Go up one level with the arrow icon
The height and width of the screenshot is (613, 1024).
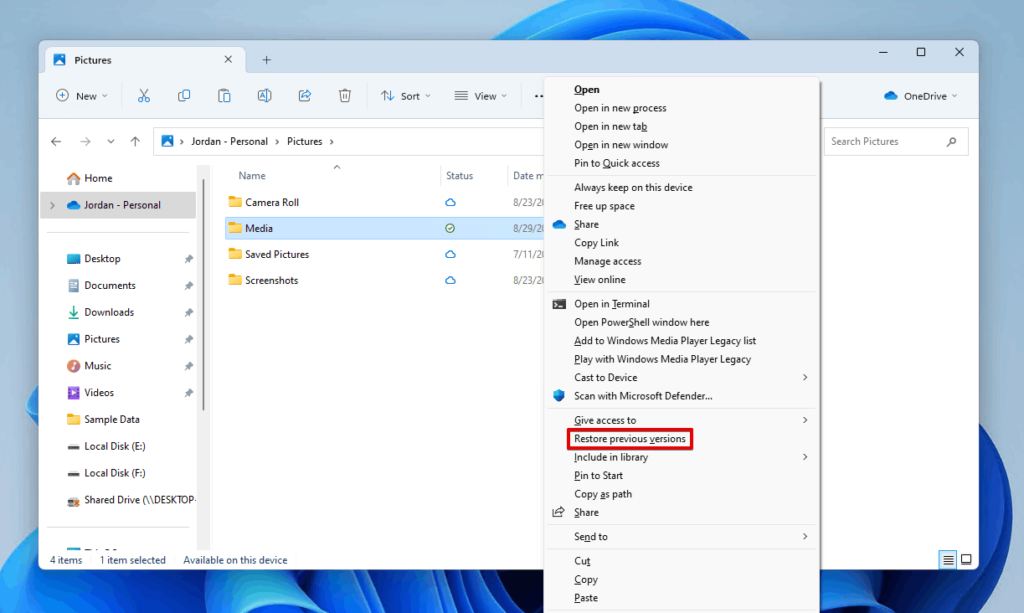(x=135, y=141)
